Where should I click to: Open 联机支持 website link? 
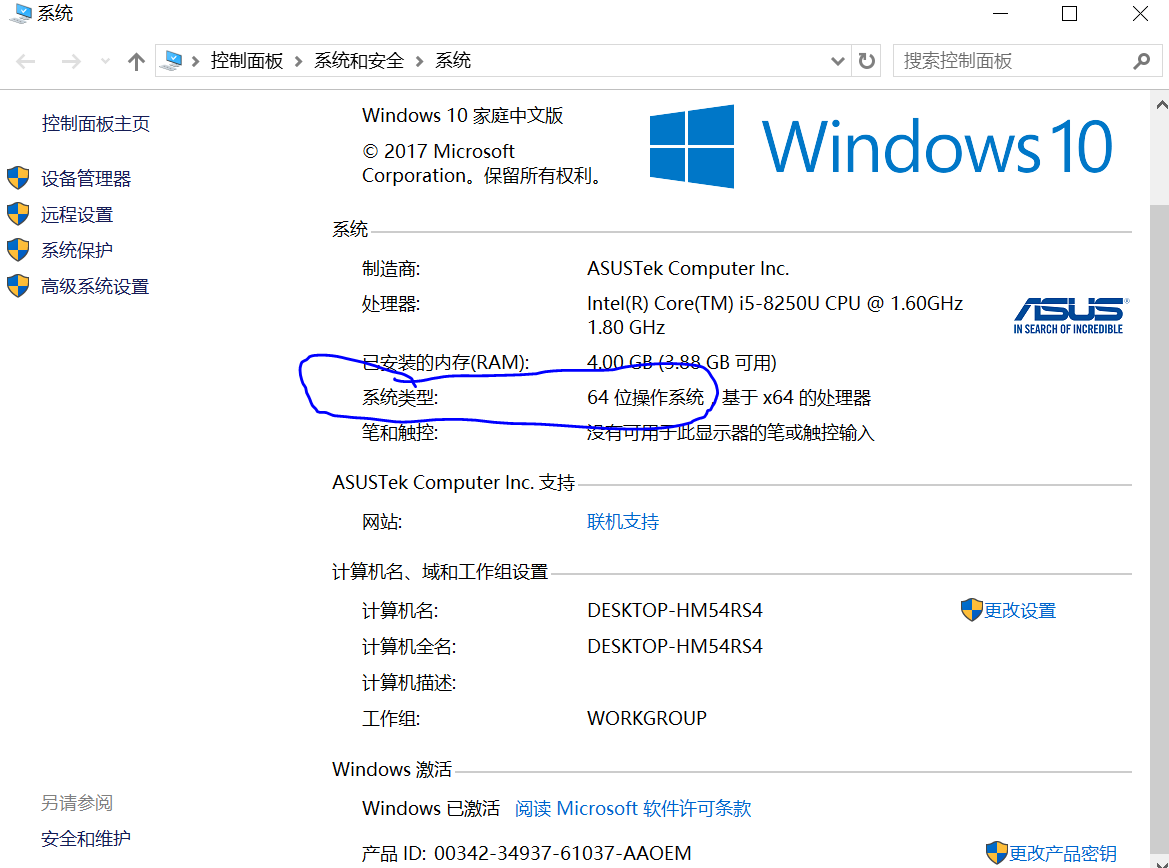coord(623,521)
